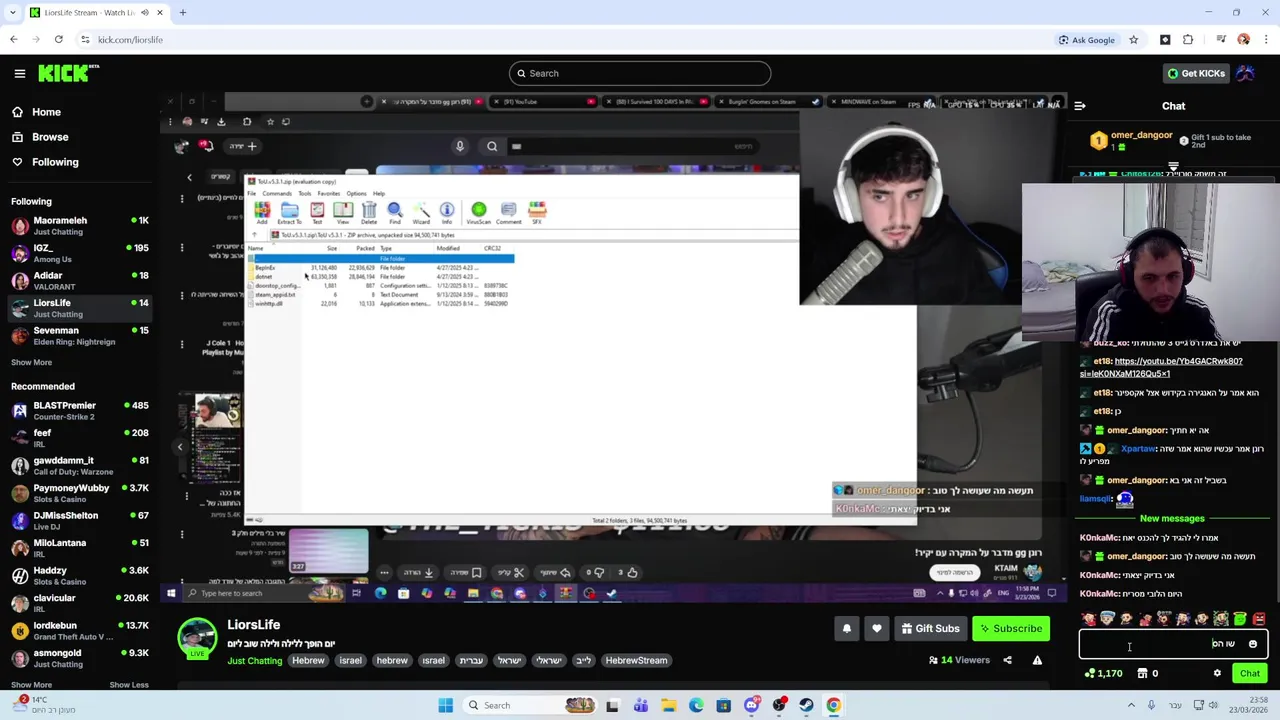Select the HebrewStream tag

tap(636, 661)
